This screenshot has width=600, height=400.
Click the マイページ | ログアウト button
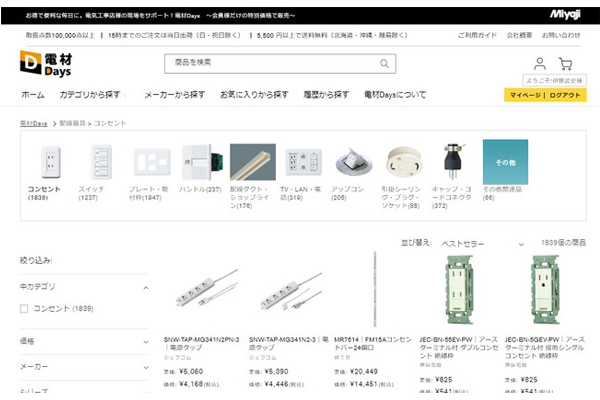pyautogui.click(x=544, y=95)
